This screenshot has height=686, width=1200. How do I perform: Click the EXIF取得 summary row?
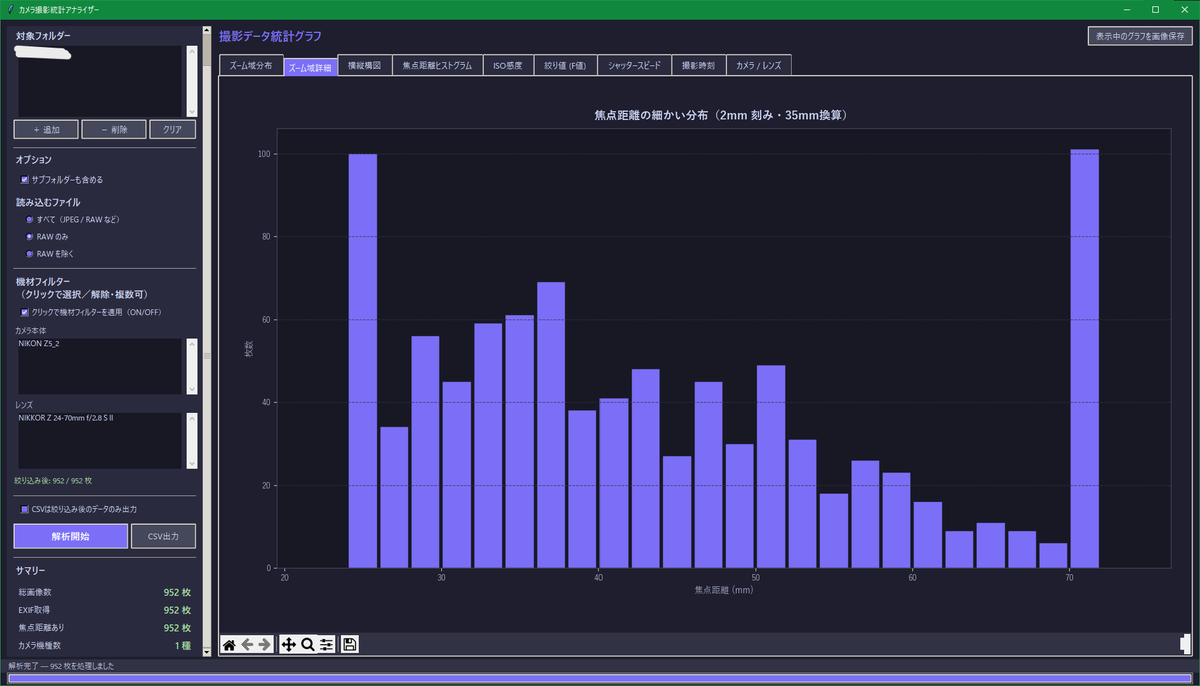[x=104, y=610]
